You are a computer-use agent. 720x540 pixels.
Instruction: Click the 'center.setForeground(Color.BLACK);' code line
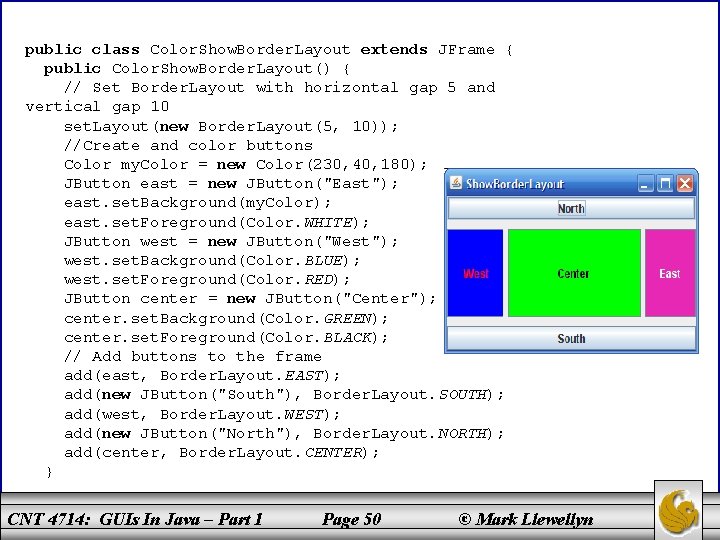click(x=226, y=338)
